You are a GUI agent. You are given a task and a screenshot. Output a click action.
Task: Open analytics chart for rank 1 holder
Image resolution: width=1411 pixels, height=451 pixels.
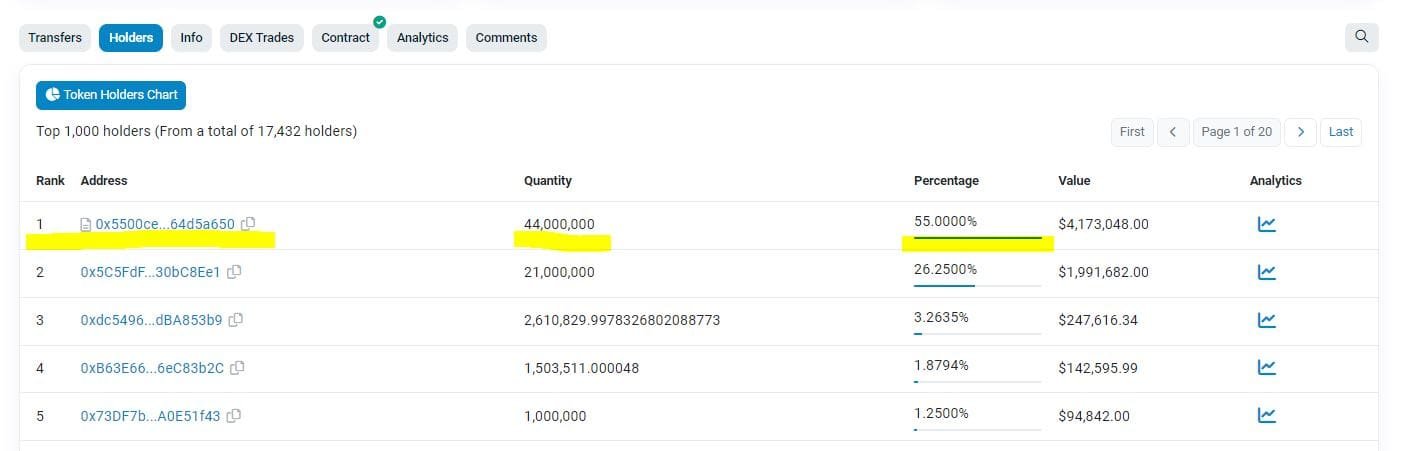(1266, 224)
